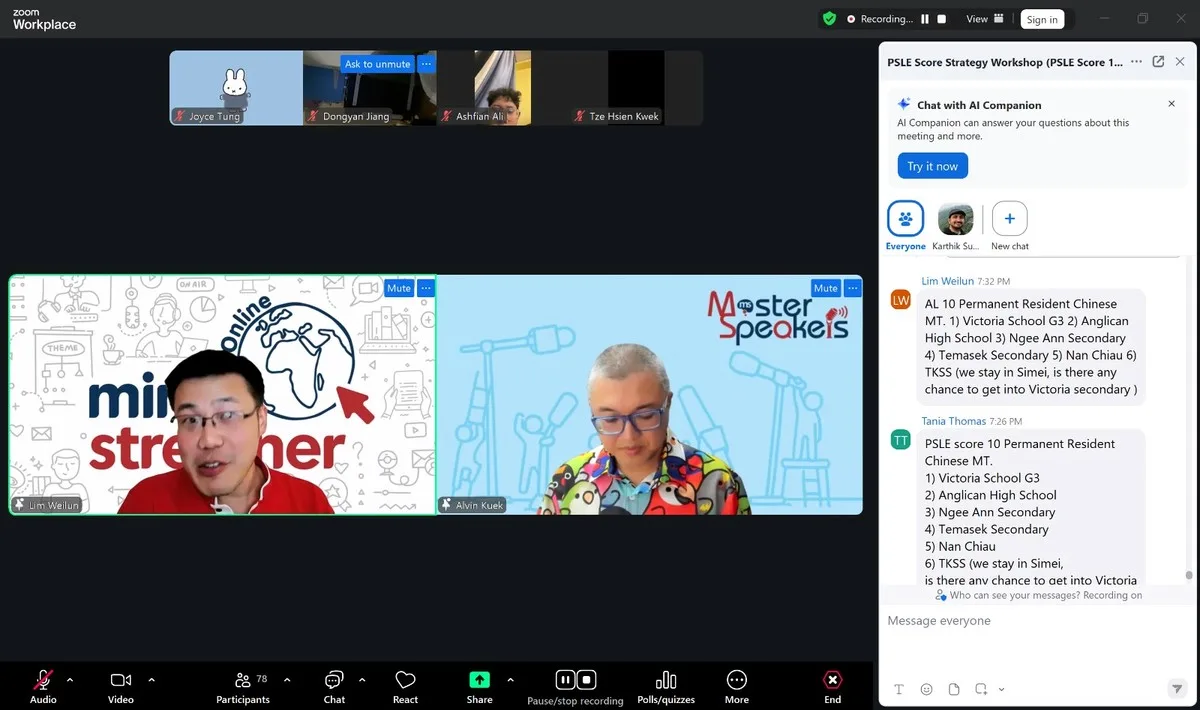Open chat with Karthik Su...
Screen dimensions: 1200x710
(956, 226)
